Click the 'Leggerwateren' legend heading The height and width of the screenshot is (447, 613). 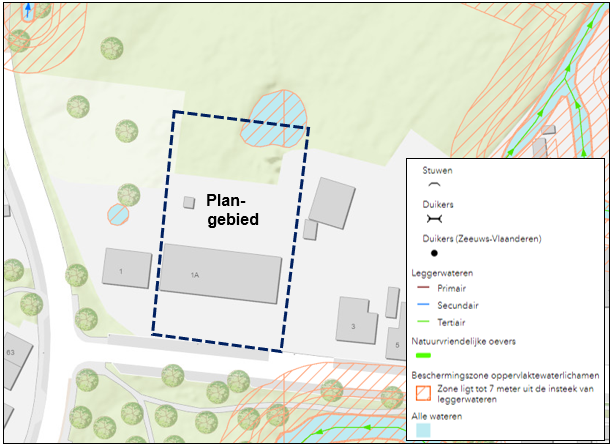pyautogui.click(x=442, y=273)
